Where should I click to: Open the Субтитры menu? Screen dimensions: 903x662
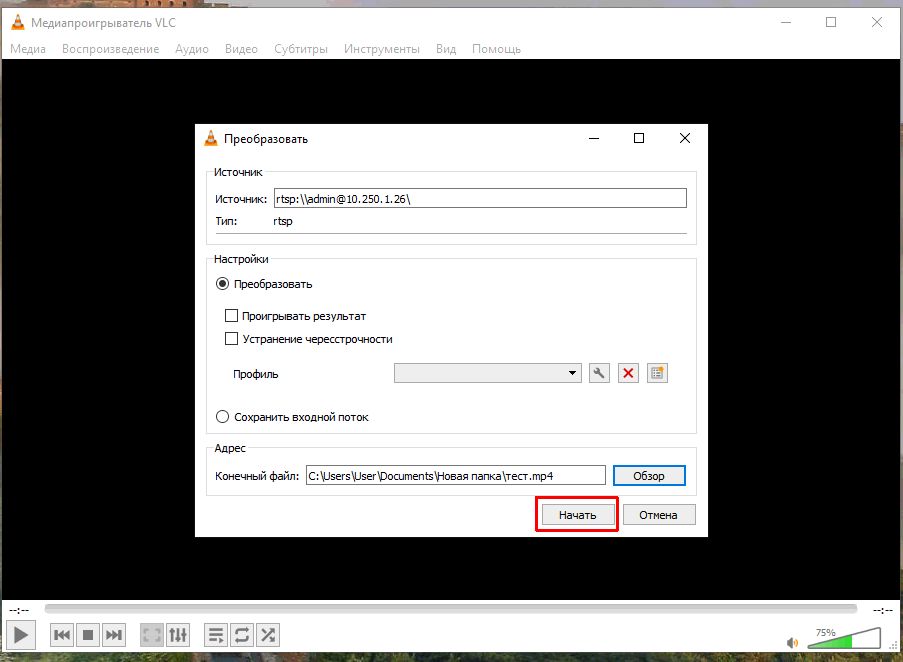(301, 49)
